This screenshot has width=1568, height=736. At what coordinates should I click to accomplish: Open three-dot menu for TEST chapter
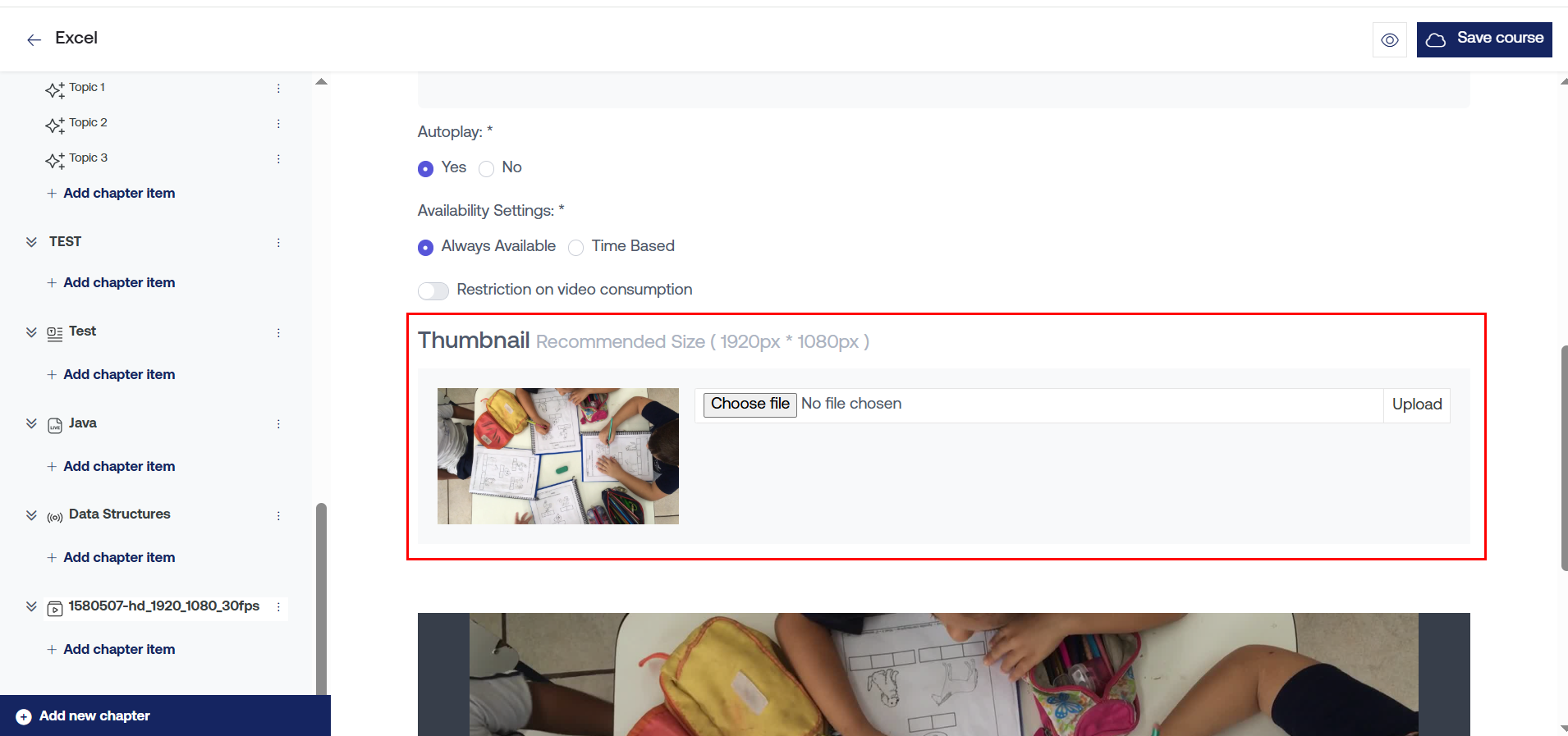tap(278, 242)
